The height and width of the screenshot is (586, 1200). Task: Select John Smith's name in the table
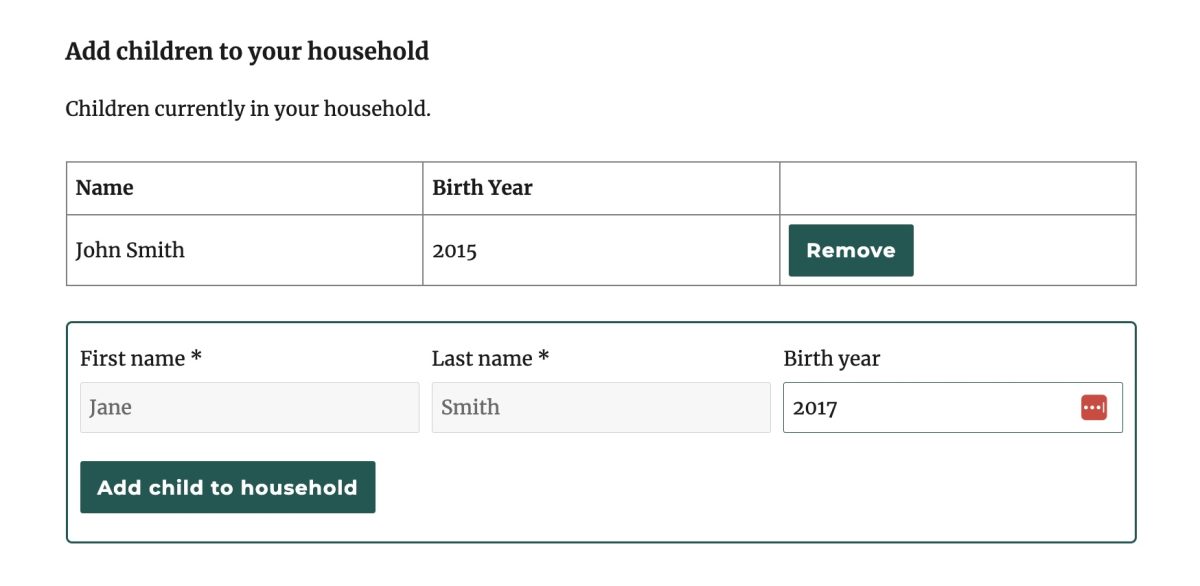coord(130,250)
